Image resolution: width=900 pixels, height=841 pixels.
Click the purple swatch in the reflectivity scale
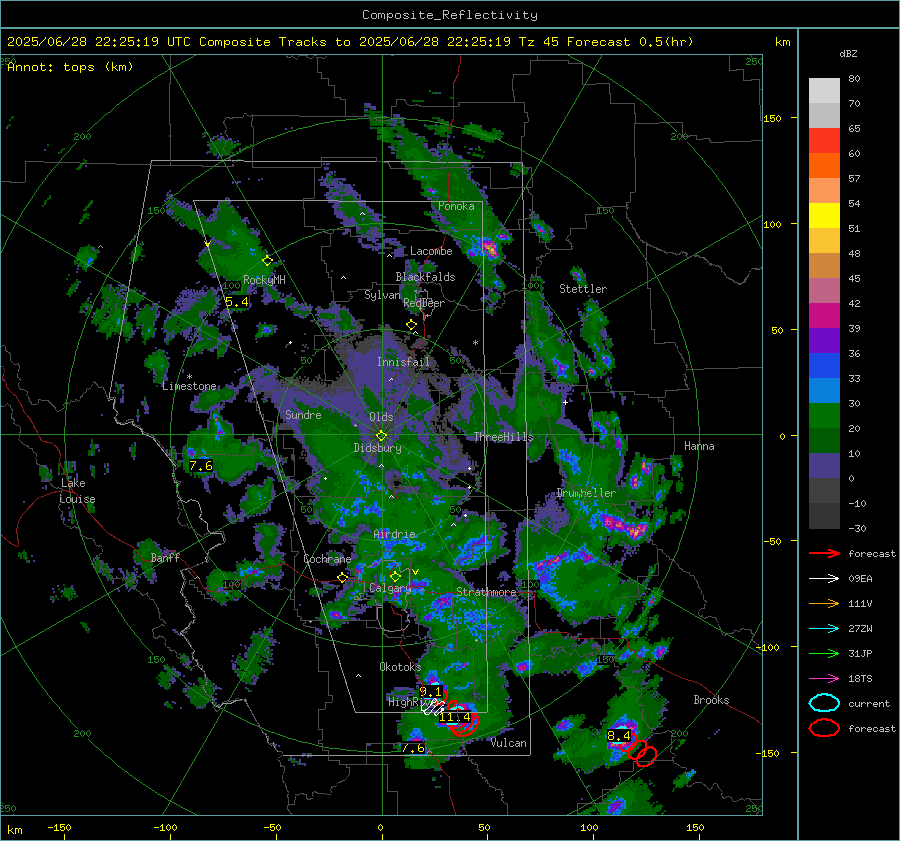824,340
